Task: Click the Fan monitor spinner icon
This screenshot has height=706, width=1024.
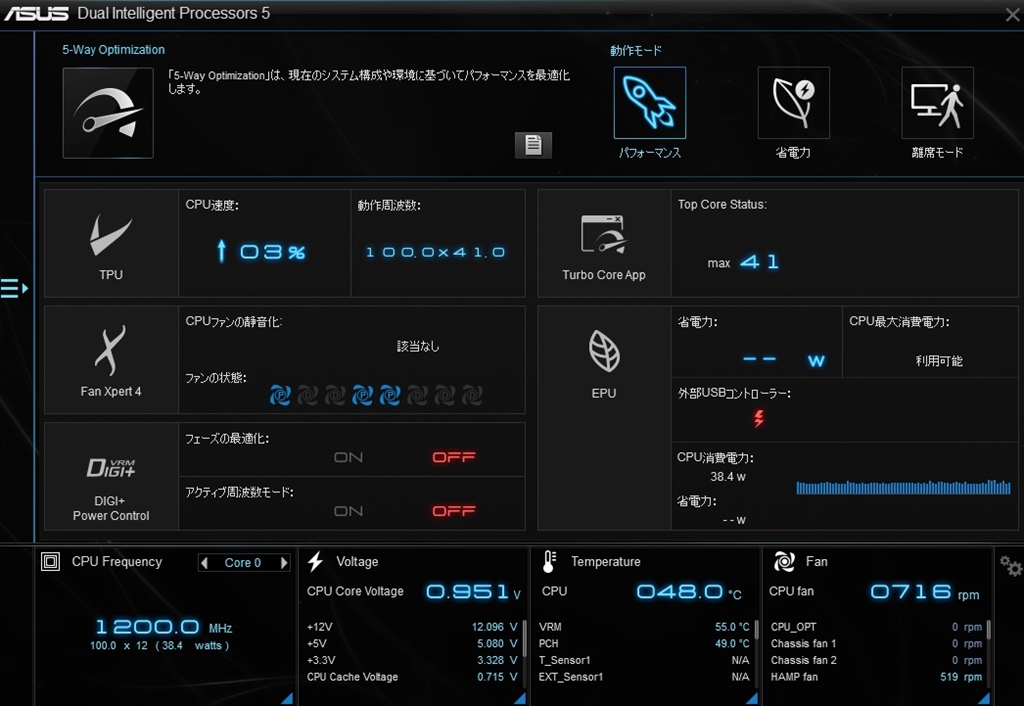Action: 784,562
